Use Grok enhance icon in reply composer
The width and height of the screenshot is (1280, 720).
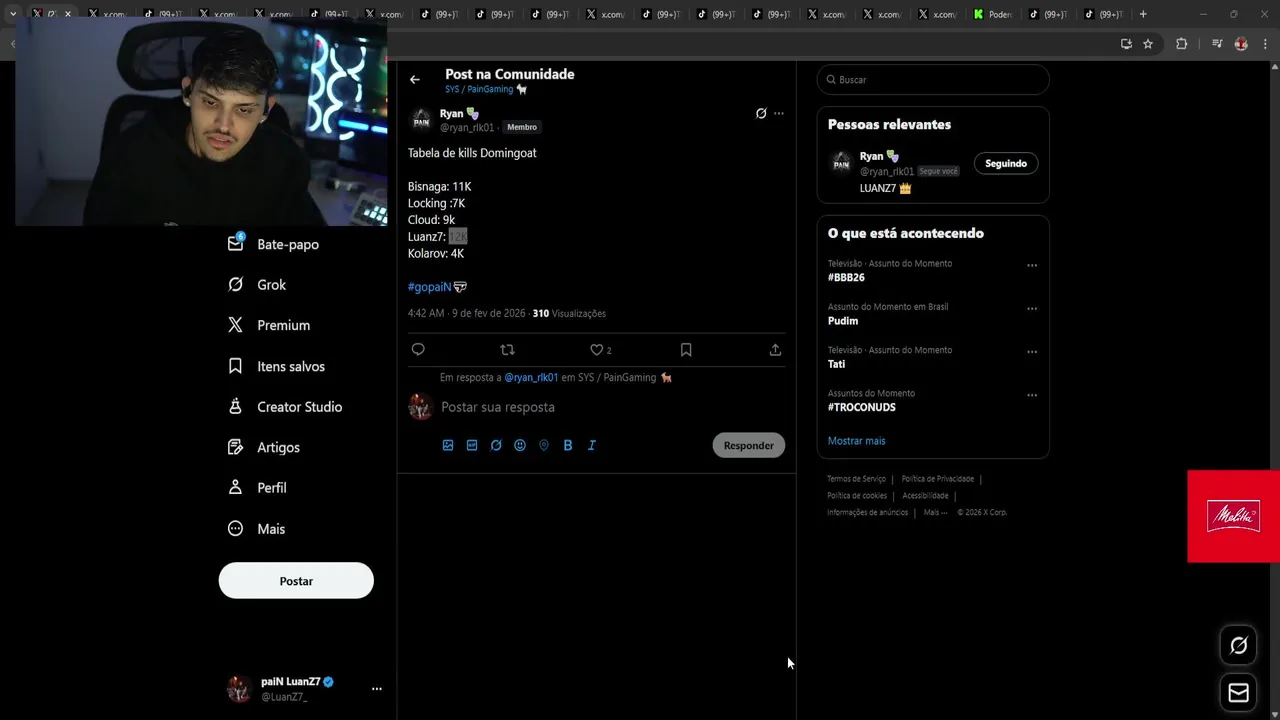(496, 445)
